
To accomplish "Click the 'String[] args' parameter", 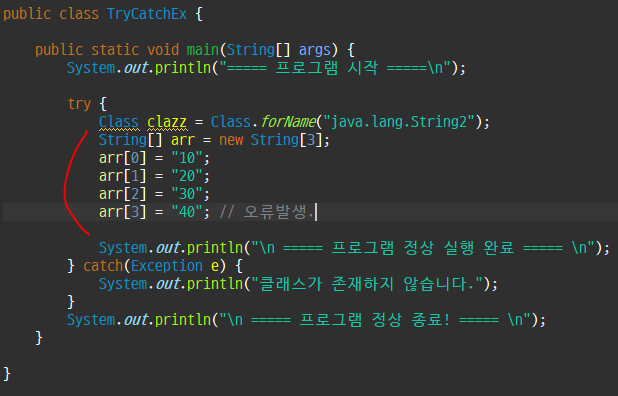I will click(x=278, y=50).
